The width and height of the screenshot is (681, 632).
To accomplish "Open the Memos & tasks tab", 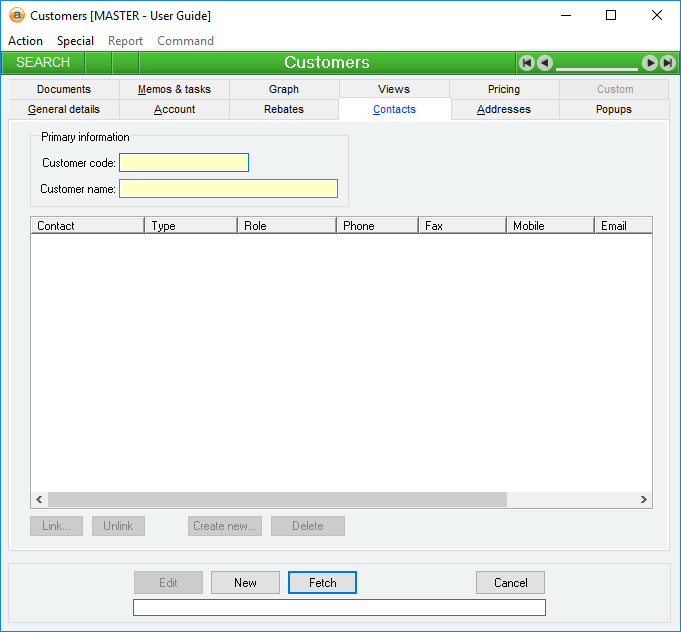I will 174,89.
